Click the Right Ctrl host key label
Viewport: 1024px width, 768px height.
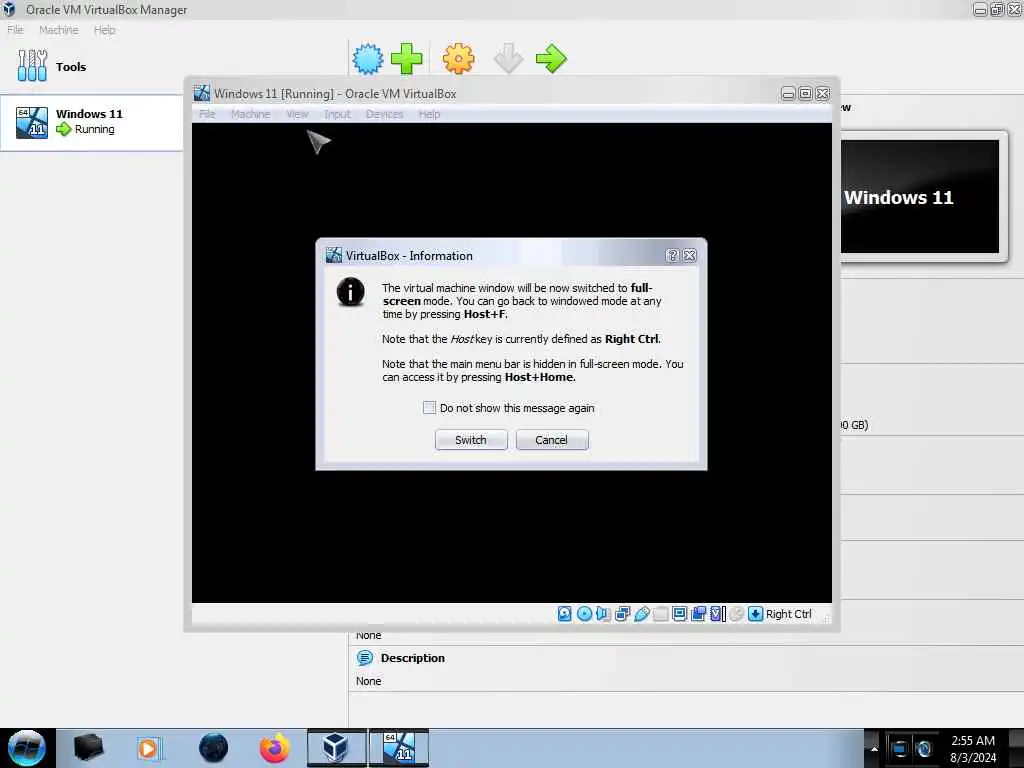click(x=788, y=614)
